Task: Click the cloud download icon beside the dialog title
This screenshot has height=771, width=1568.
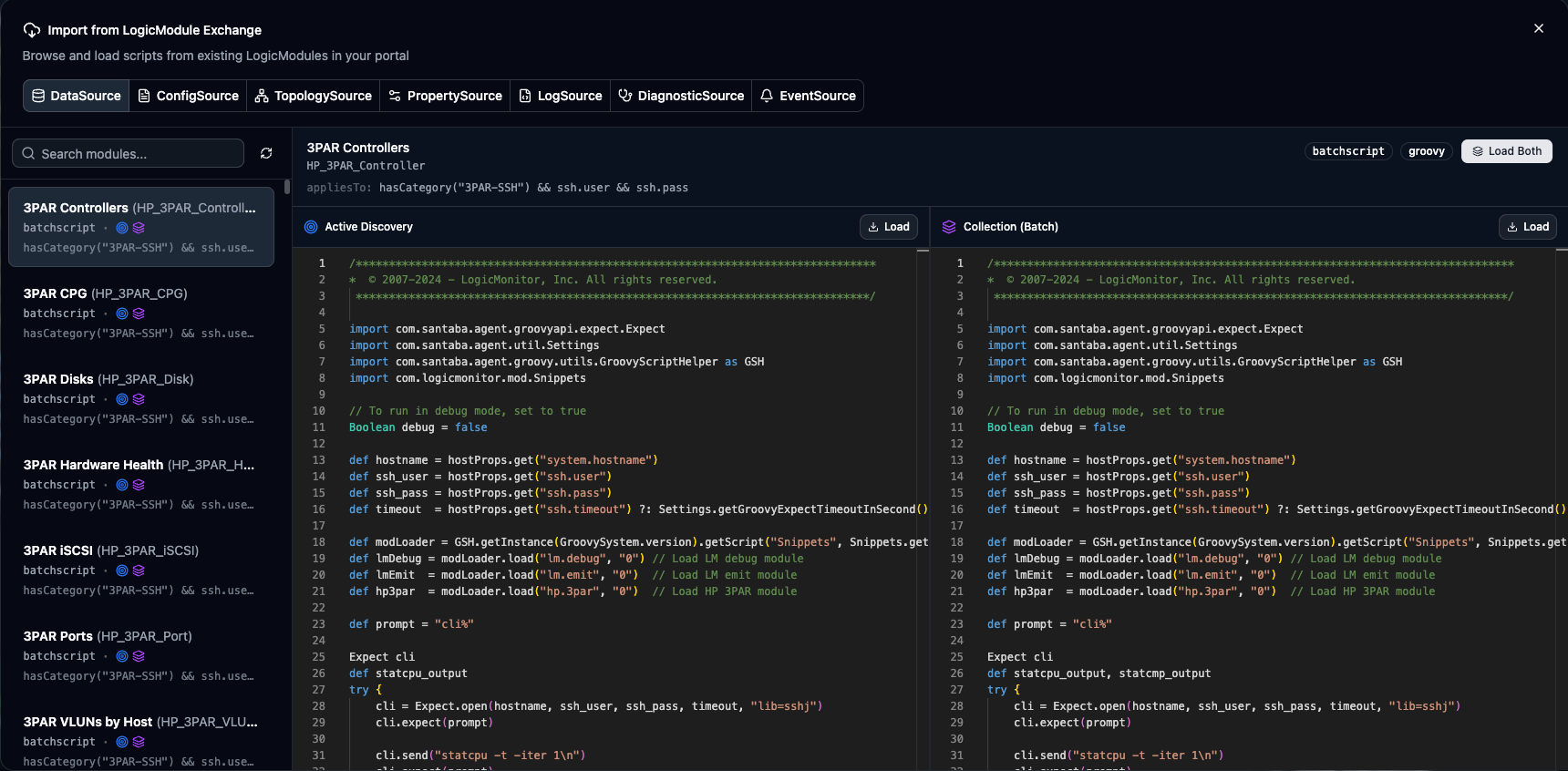Action: pyautogui.click(x=31, y=30)
